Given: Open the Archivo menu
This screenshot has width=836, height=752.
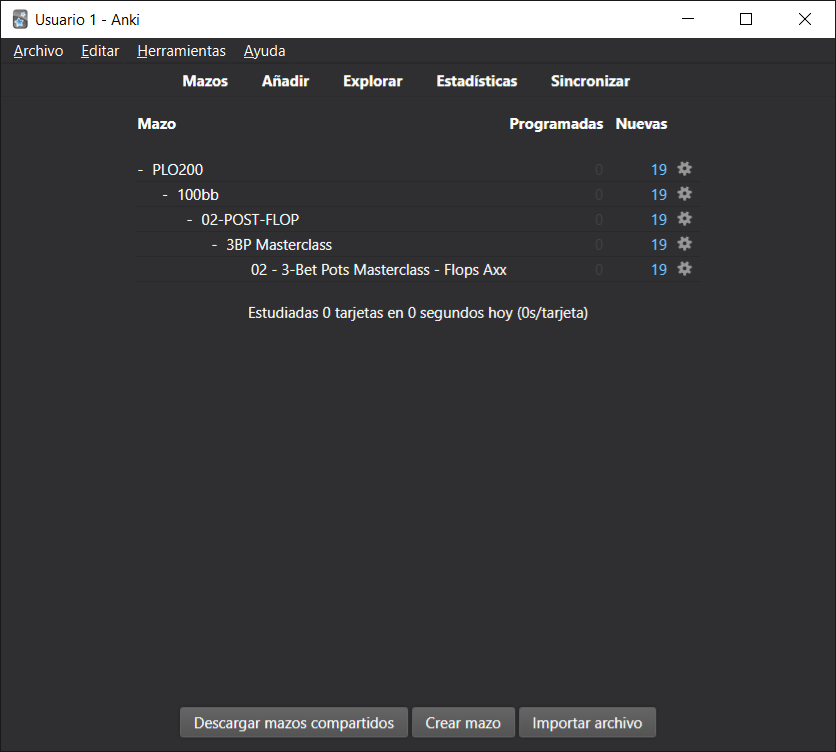Looking at the screenshot, I should pos(38,51).
